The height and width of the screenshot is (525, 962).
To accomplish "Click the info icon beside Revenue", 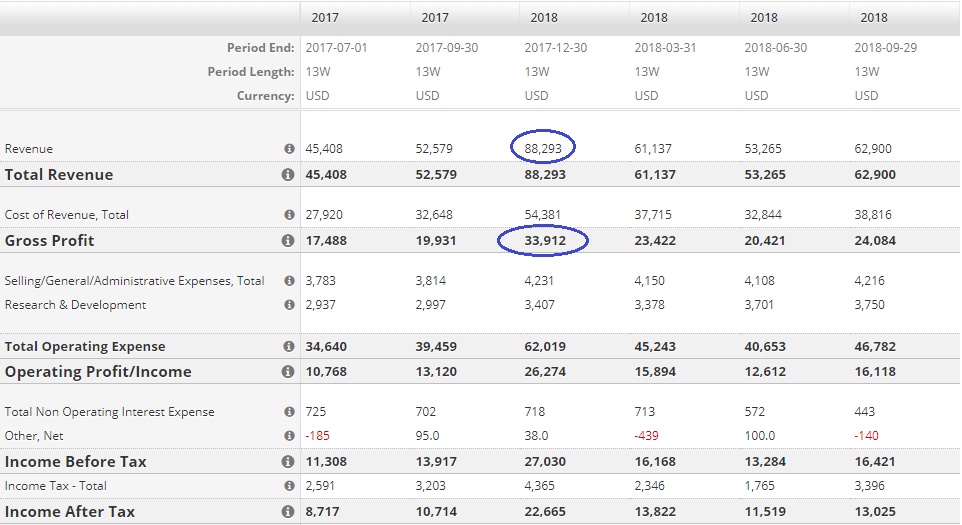I will (x=289, y=149).
